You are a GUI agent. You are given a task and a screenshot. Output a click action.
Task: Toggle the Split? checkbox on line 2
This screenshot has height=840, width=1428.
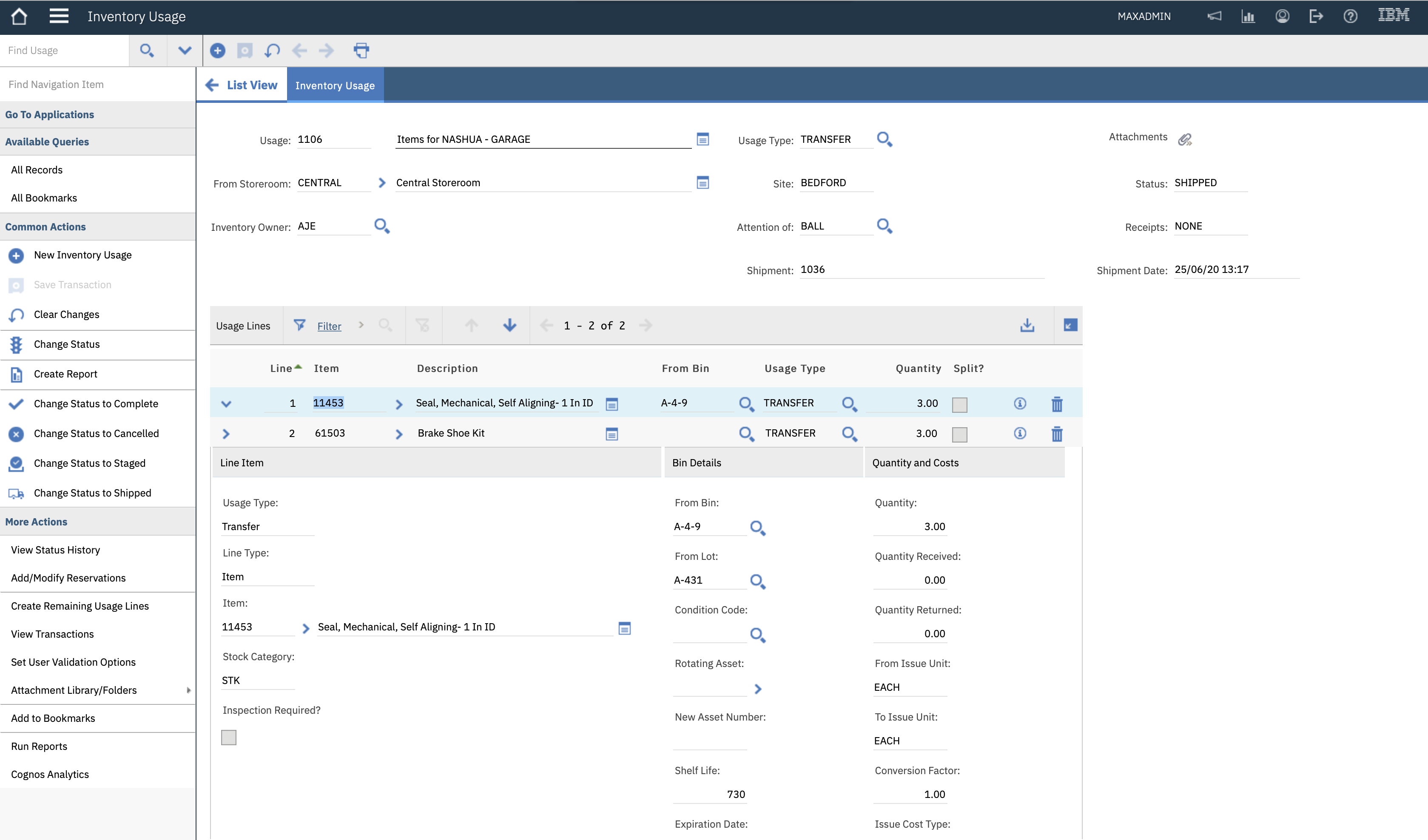pyautogui.click(x=959, y=434)
